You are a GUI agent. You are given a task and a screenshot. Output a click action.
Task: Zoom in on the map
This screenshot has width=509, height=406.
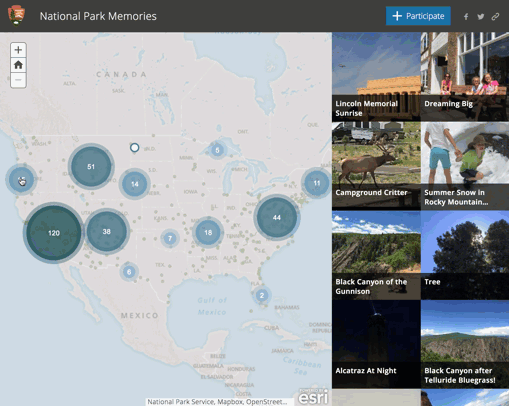(x=18, y=50)
